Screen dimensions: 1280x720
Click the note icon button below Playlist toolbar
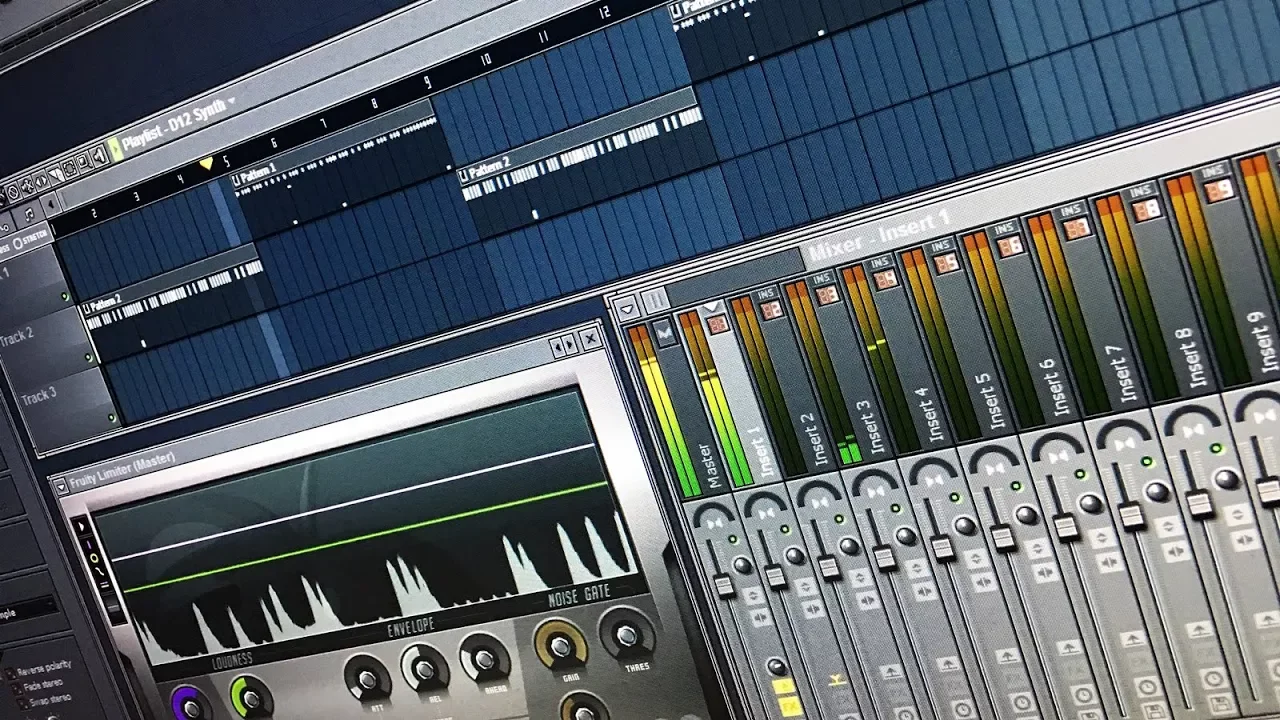point(29,214)
